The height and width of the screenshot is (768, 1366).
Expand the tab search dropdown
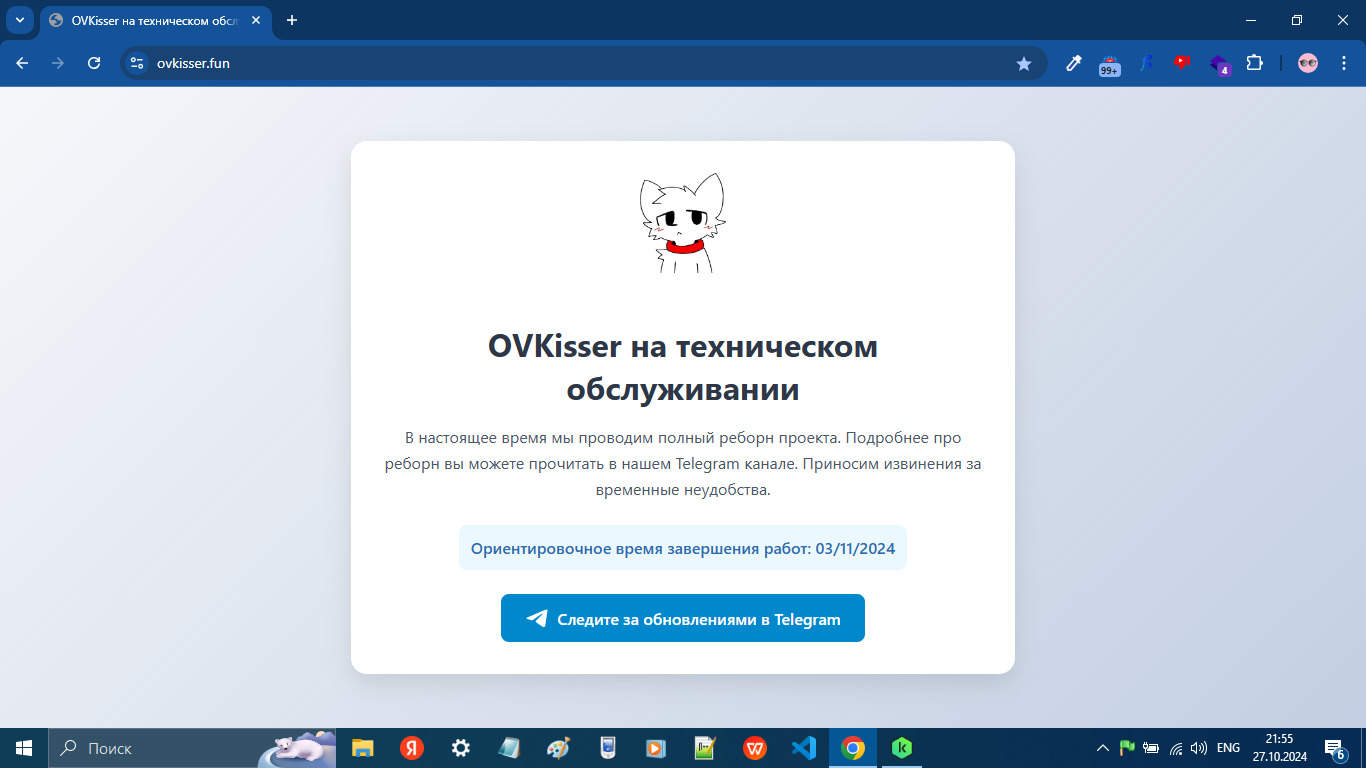pyautogui.click(x=19, y=20)
